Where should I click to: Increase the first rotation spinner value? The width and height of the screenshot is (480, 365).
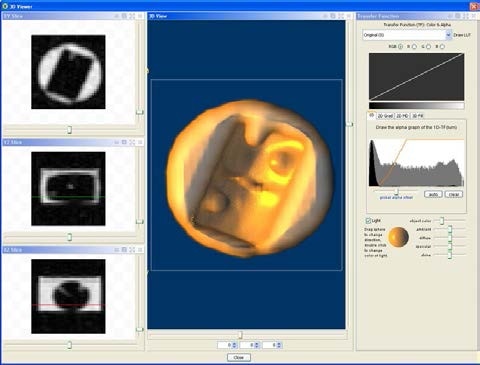234,344
